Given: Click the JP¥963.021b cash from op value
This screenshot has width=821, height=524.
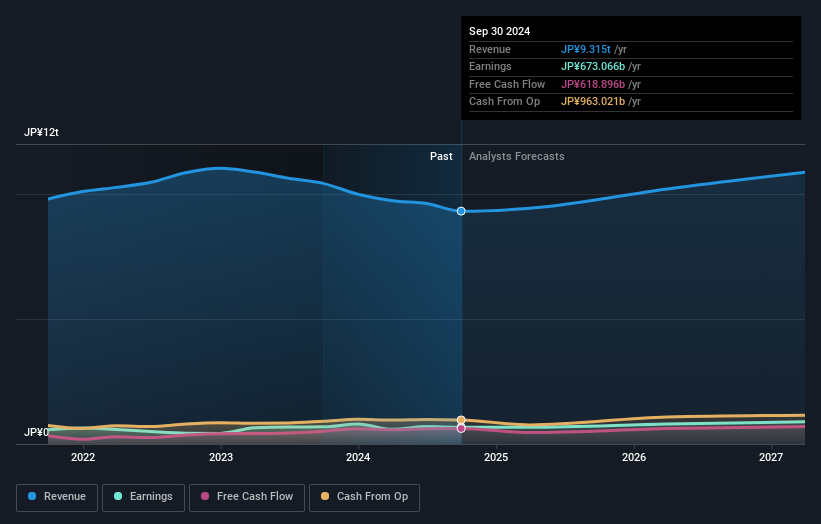Looking at the screenshot, I should point(593,102).
